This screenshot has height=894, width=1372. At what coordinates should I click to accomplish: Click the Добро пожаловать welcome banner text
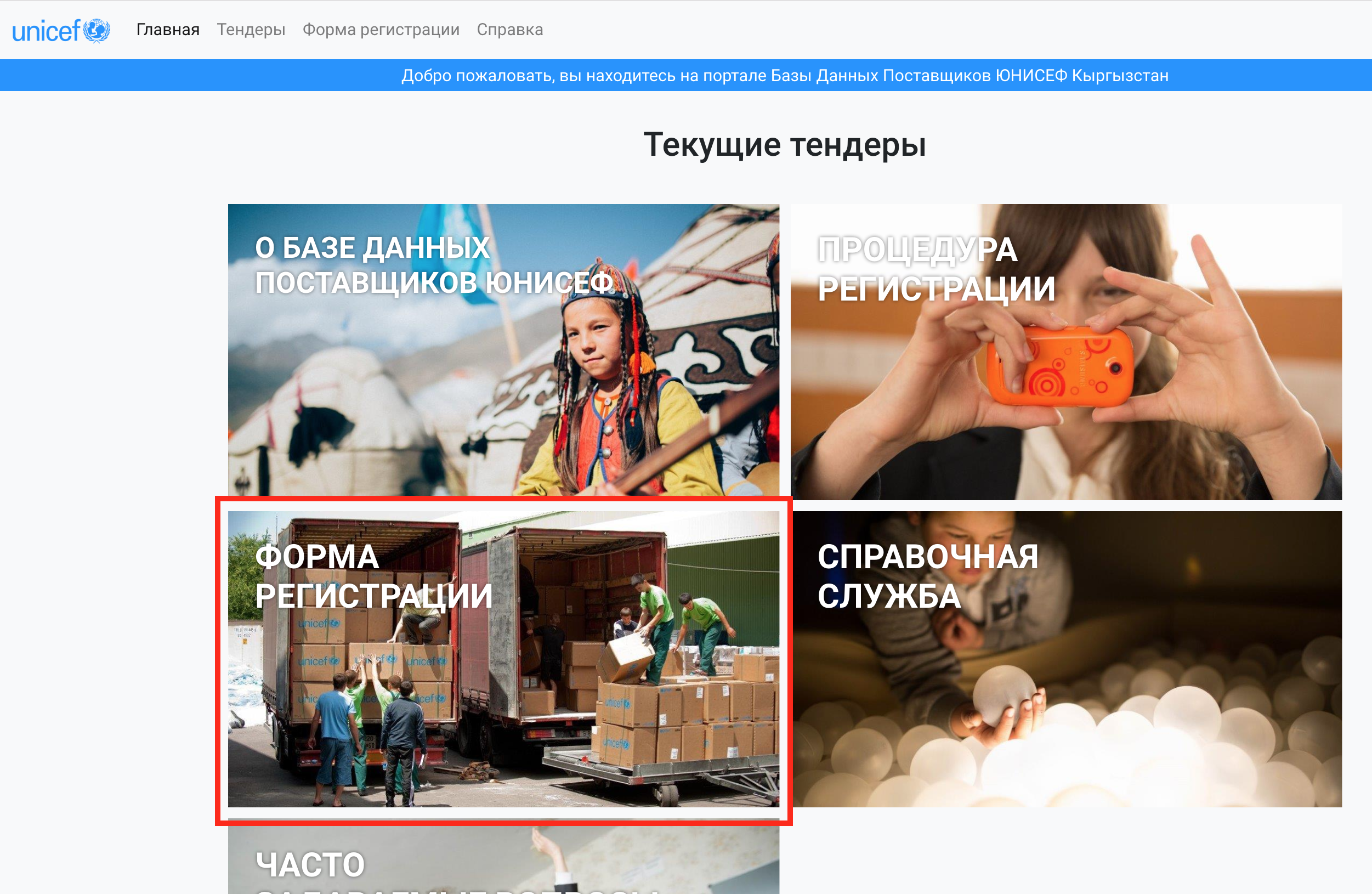click(x=785, y=76)
